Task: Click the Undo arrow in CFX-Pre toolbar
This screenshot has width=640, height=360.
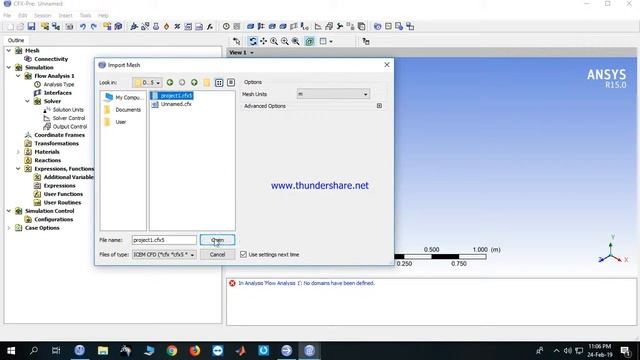Action: pos(83,27)
